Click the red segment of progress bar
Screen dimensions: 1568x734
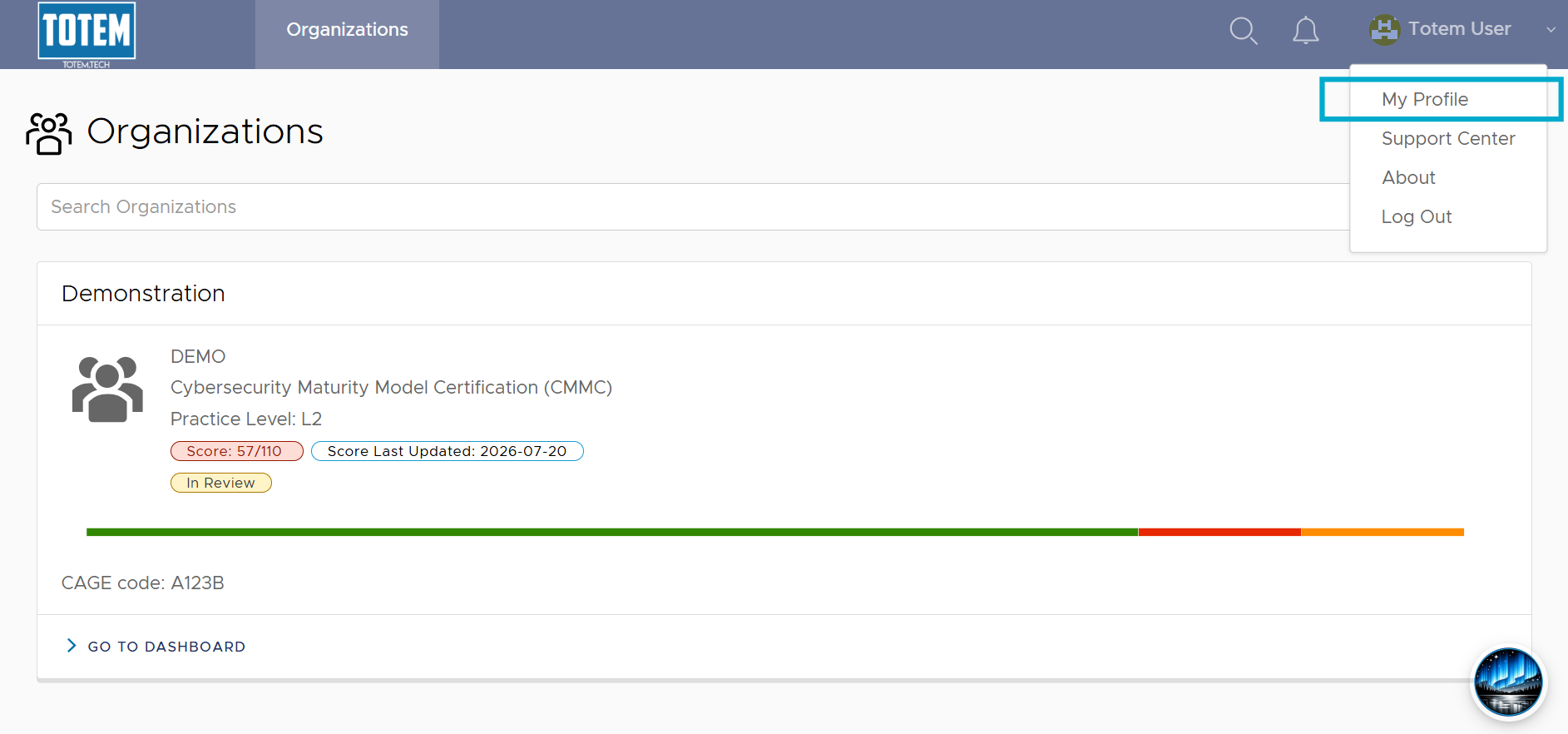tap(1219, 532)
